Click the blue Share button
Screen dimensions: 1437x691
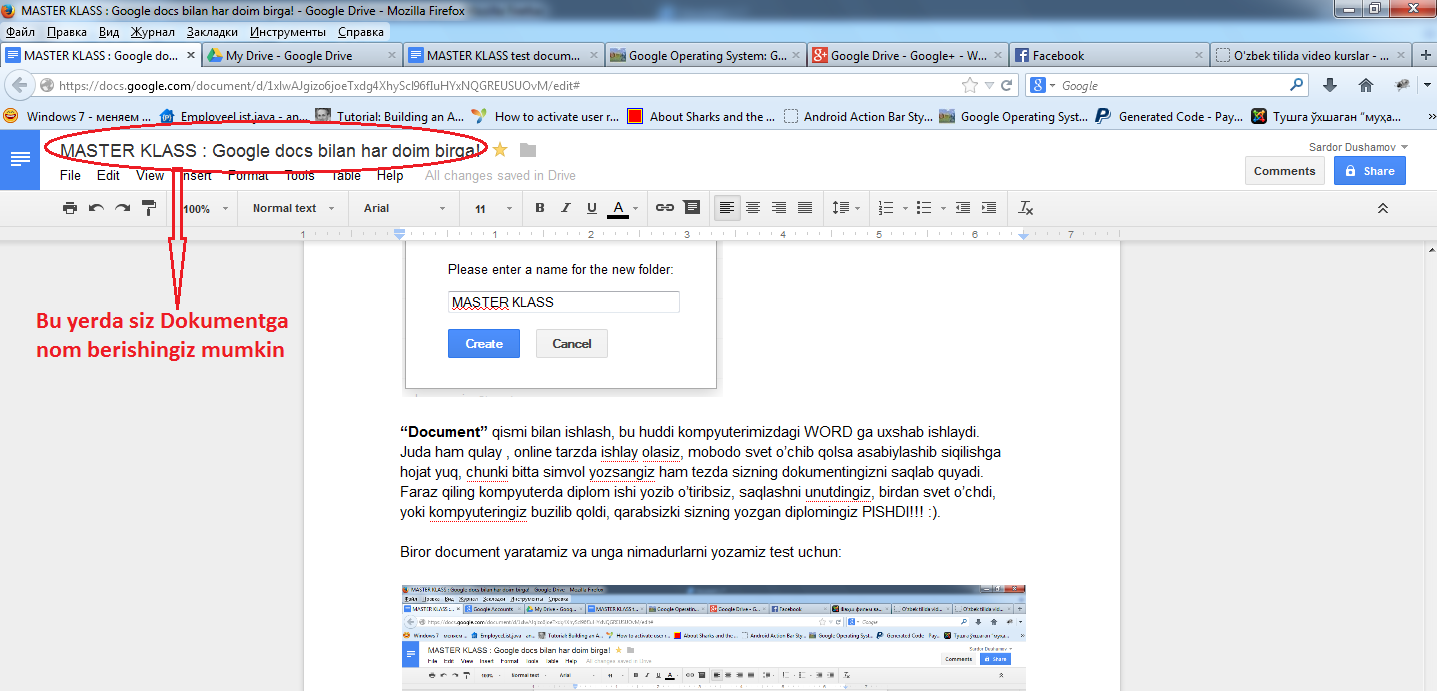point(1369,170)
